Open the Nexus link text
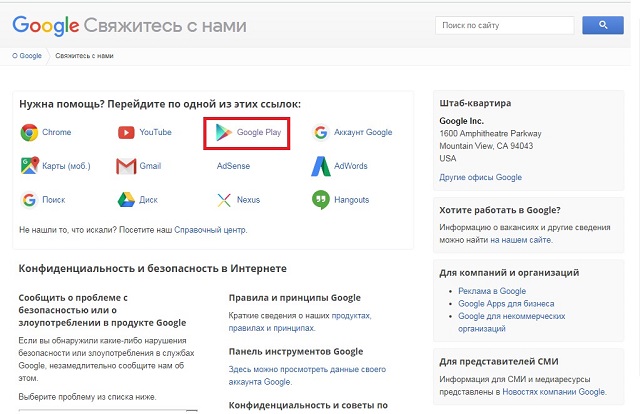 [249, 200]
